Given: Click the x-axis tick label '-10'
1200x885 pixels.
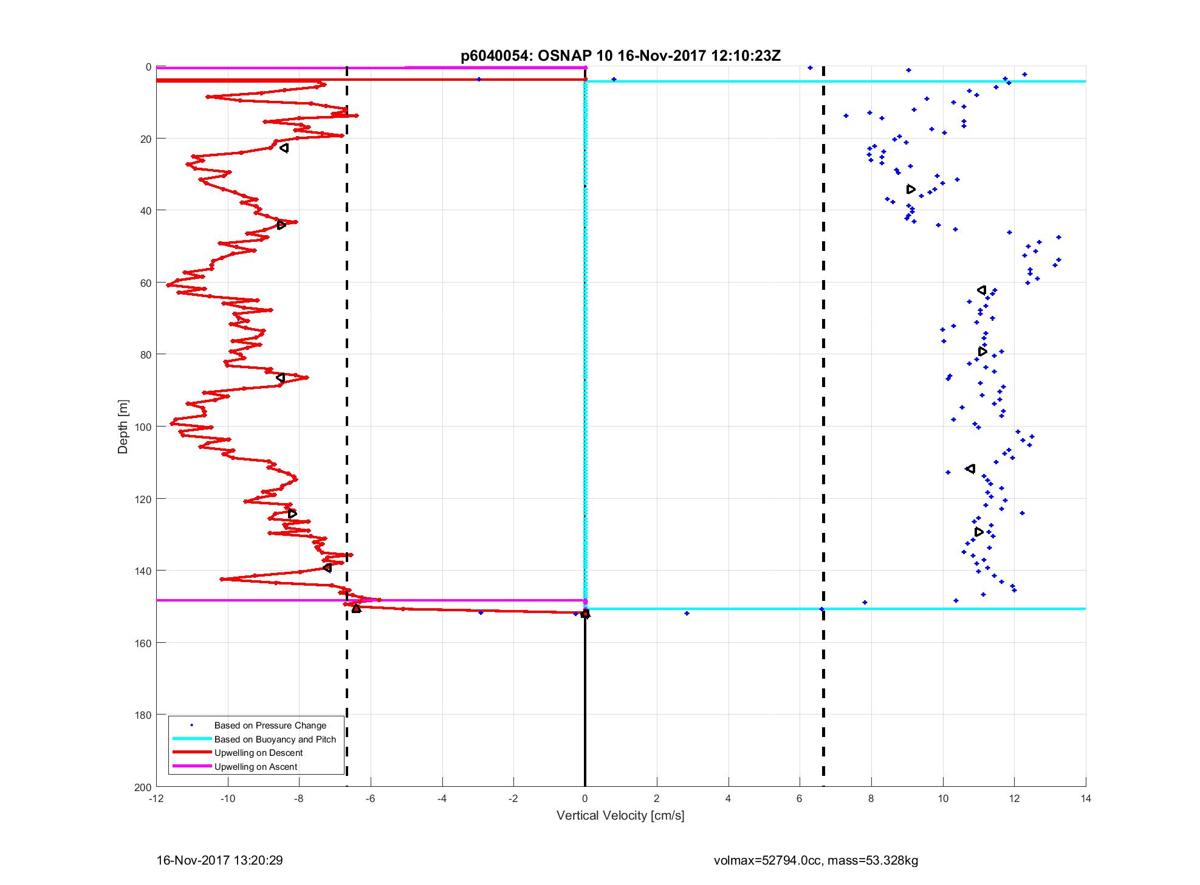Looking at the screenshot, I should coord(228,798).
